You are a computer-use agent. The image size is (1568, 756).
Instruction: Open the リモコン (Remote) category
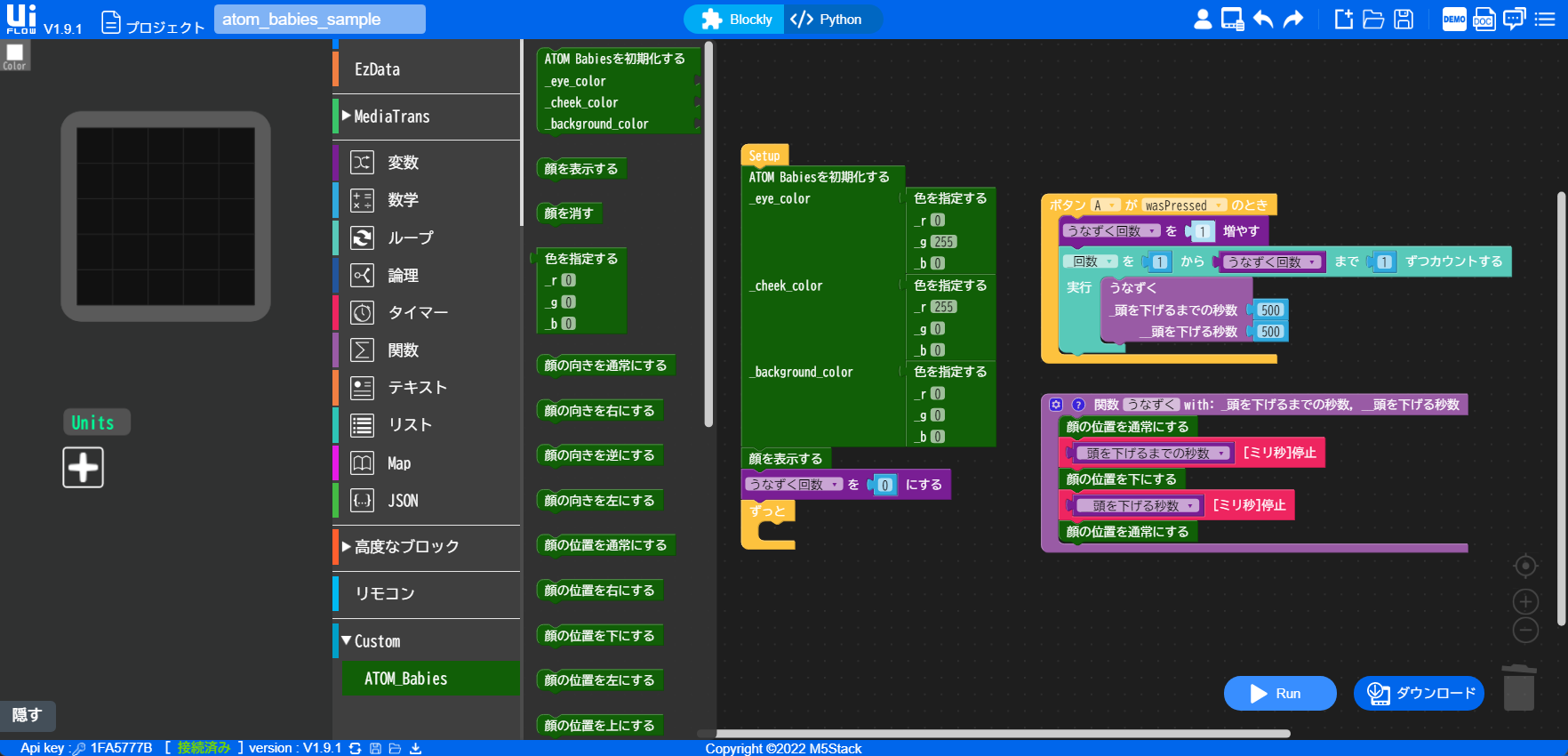pos(427,594)
